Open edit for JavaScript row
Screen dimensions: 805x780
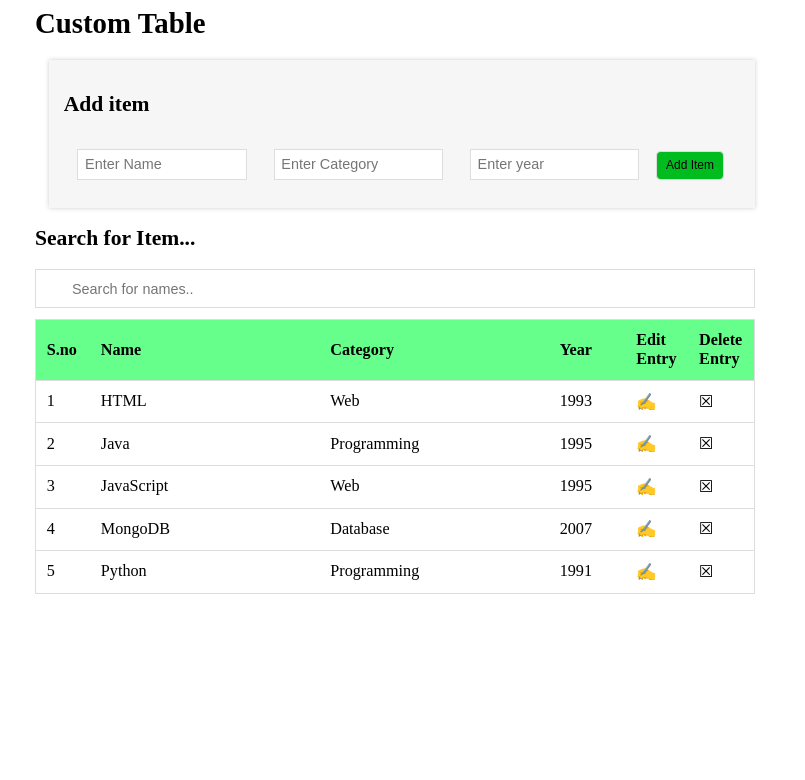click(x=646, y=487)
